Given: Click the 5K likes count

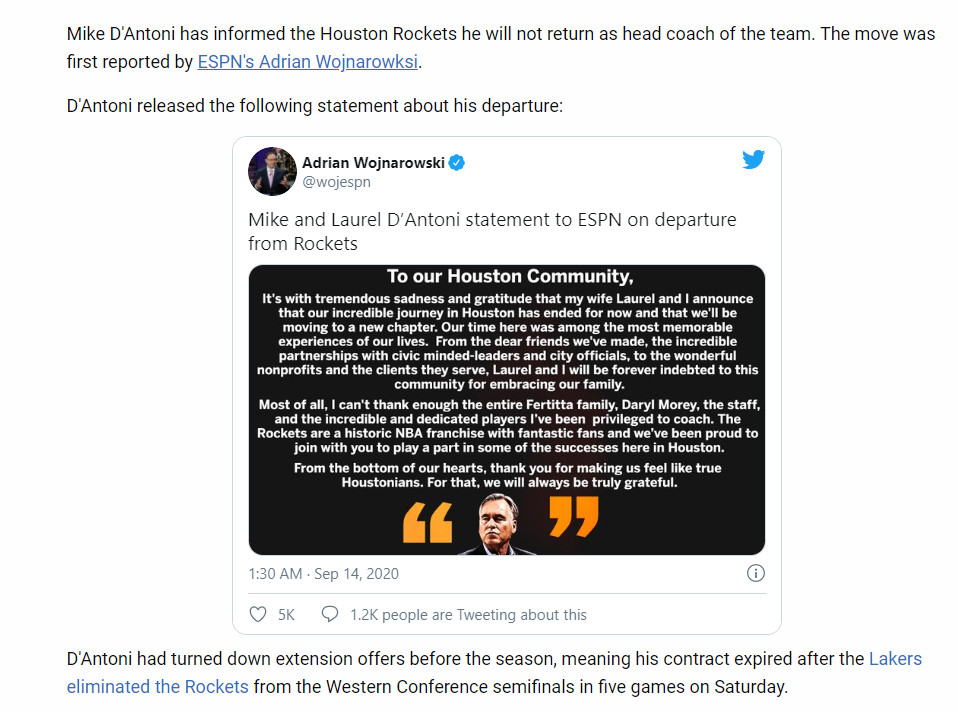Looking at the screenshot, I should pyautogui.click(x=287, y=615).
